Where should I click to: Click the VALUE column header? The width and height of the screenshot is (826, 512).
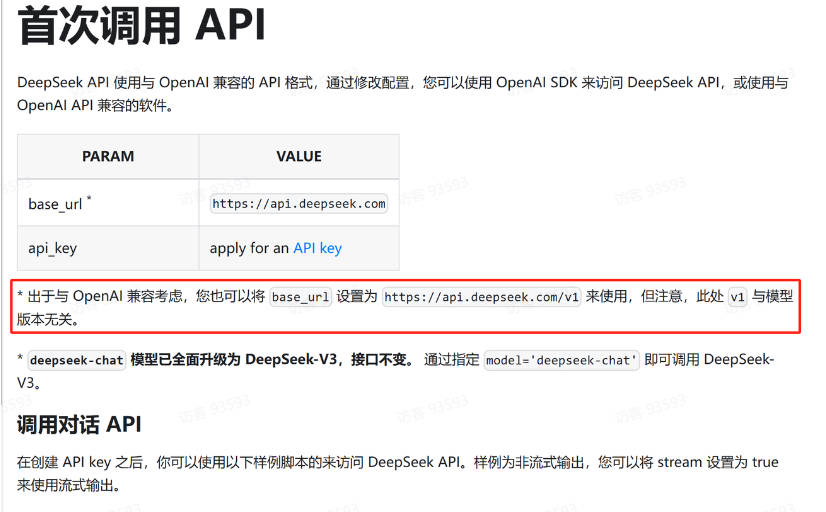coord(299,156)
